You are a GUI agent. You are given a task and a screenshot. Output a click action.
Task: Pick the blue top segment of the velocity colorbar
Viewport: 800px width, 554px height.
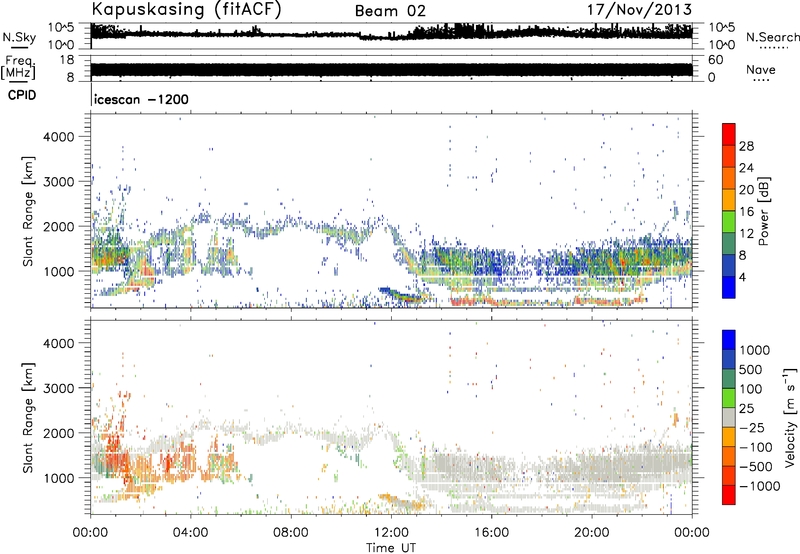click(729, 340)
